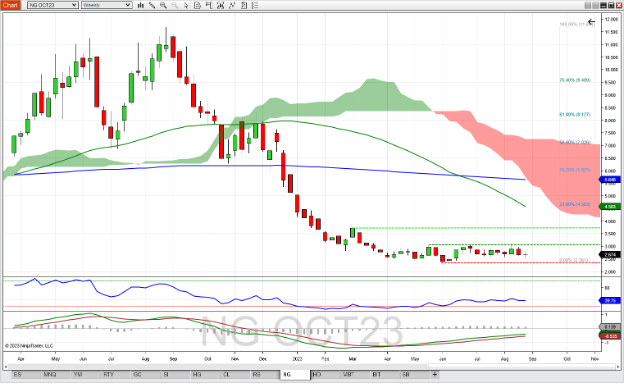Switch to the CL tab
The width and height of the screenshot is (624, 384).
235,374
